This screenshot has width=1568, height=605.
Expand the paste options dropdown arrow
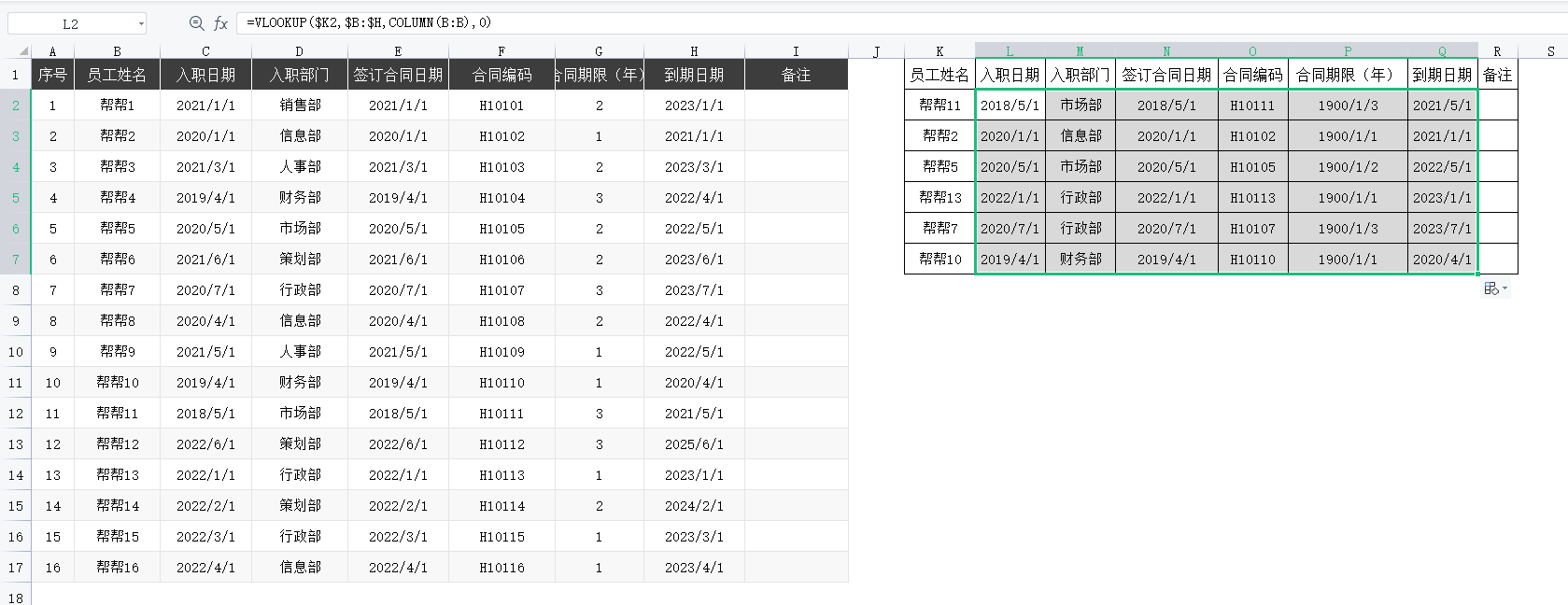coord(1504,288)
